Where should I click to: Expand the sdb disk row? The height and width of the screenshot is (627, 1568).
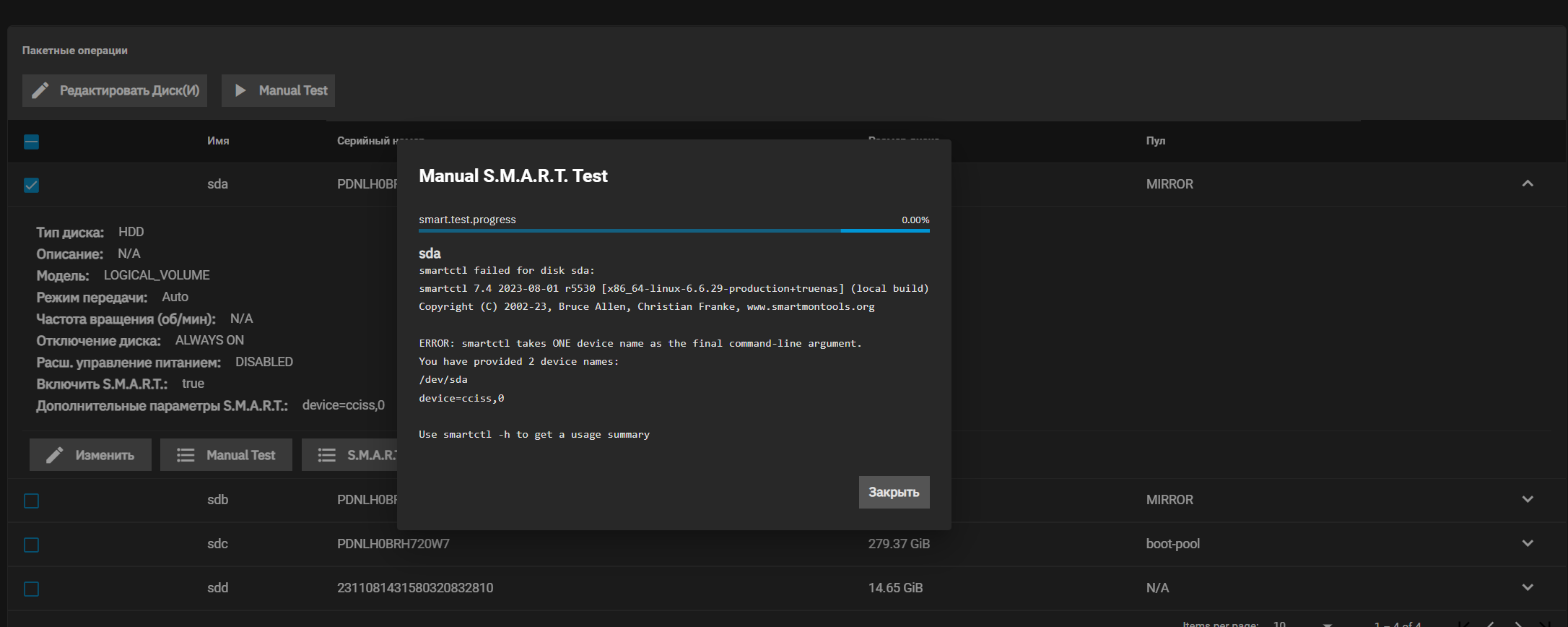1528,500
